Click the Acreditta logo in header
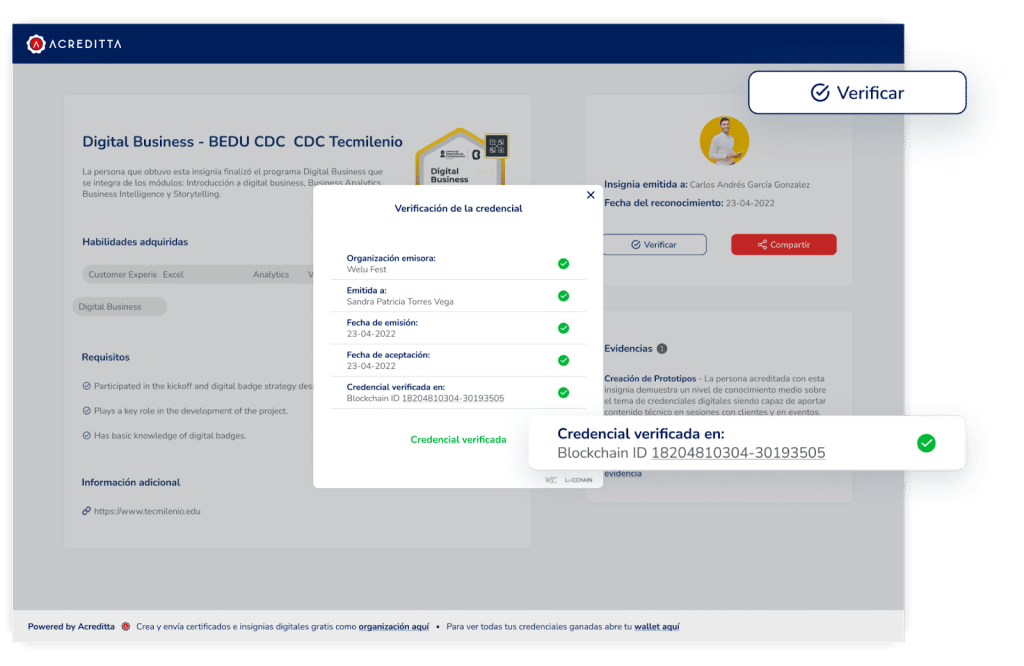The width and height of the screenshot is (1024, 666). [x=74, y=43]
